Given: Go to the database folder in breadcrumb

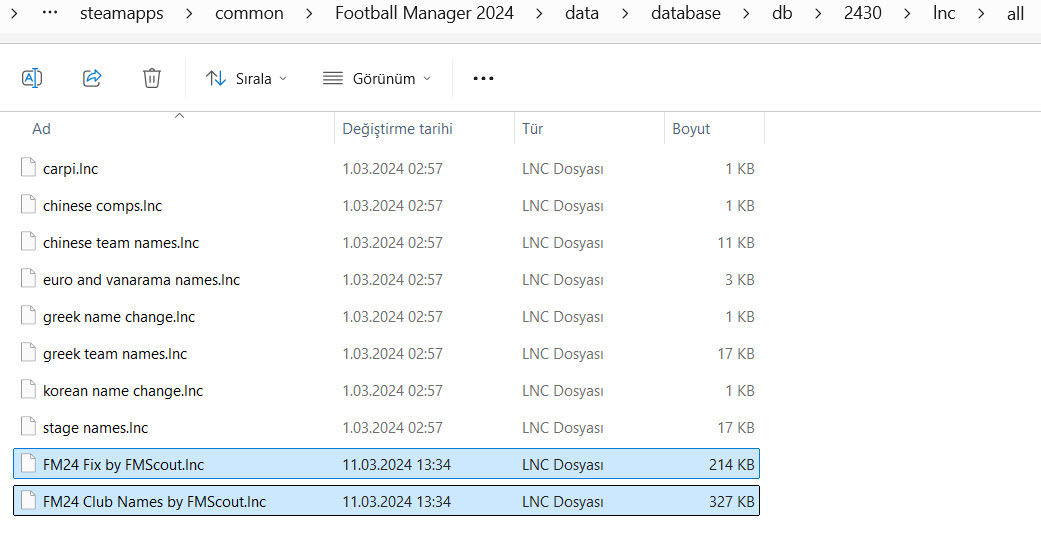Looking at the screenshot, I should pyautogui.click(x=685, y=13).
